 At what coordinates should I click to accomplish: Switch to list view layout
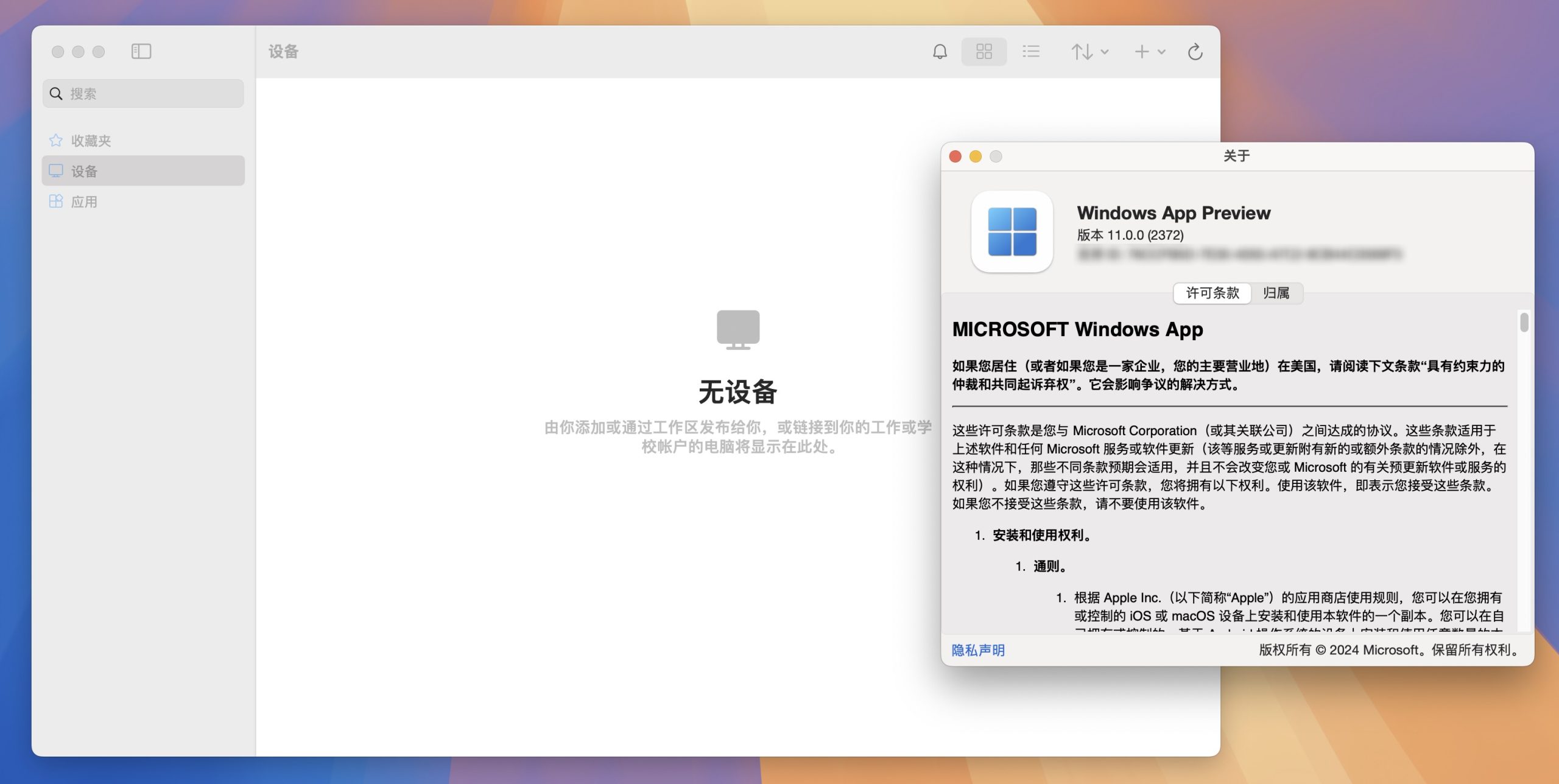point(1030,52)
